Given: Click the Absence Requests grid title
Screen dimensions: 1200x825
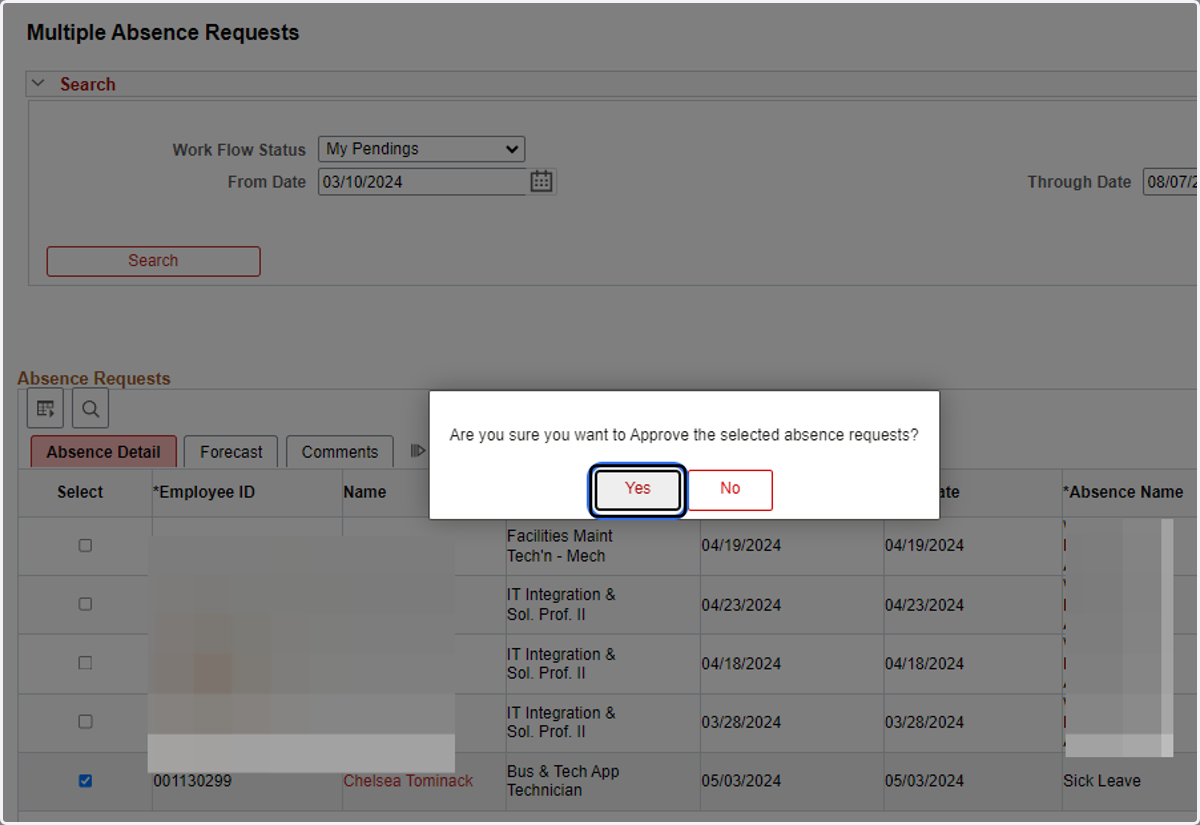Looking at the screenshot, I should point(94,379).
